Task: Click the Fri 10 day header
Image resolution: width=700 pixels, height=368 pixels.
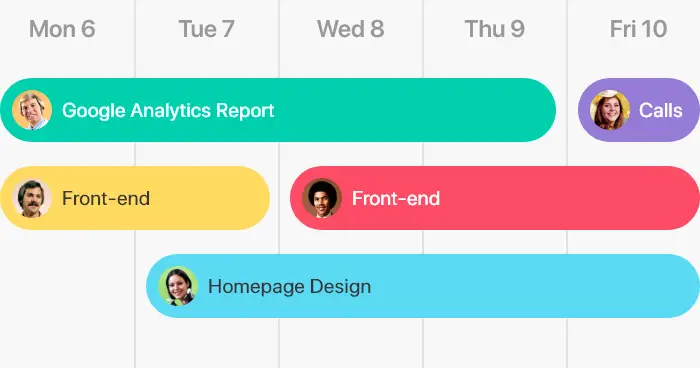Action: [638, 29]
